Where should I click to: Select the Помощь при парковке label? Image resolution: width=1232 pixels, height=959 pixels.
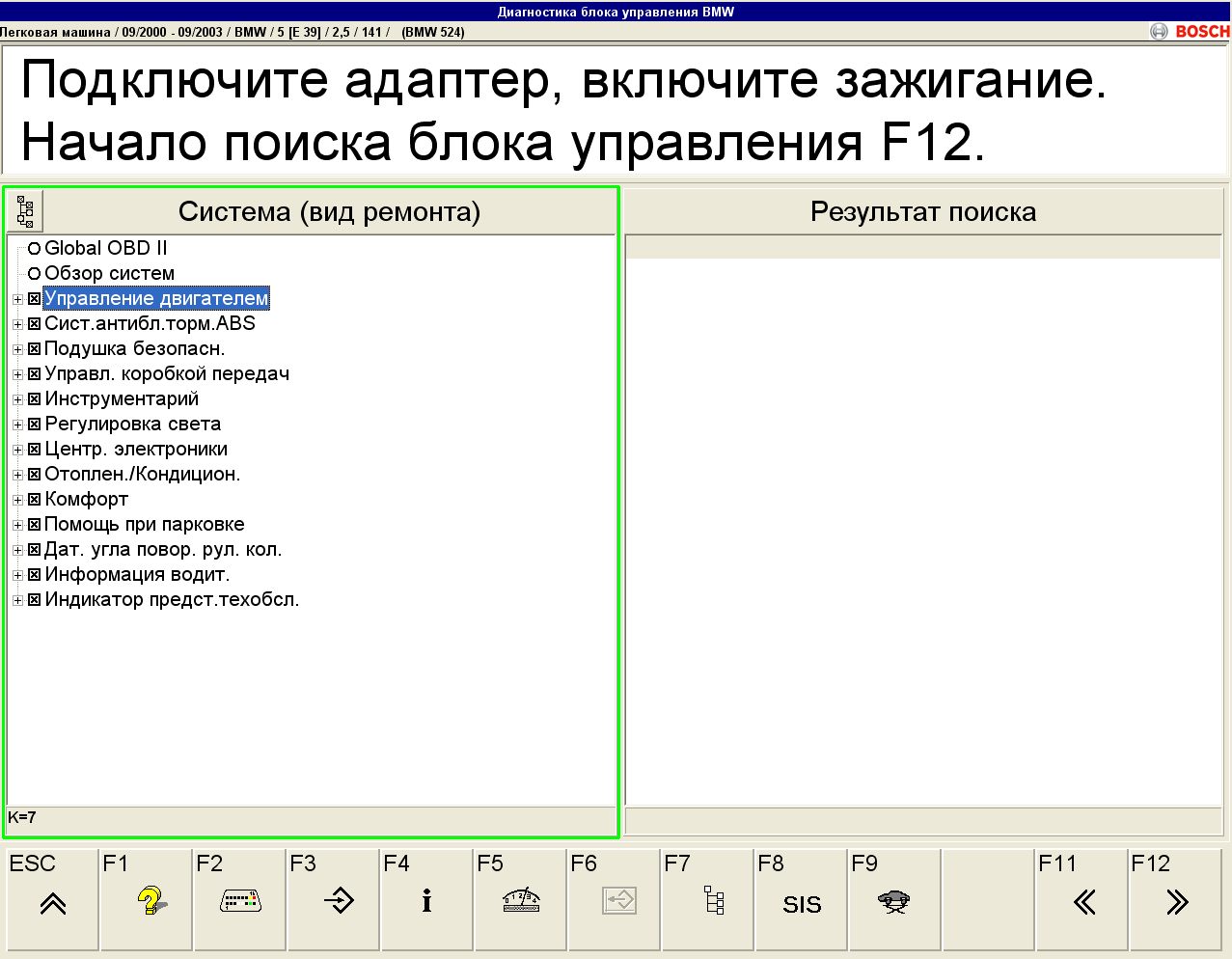pyautogui.click(x=145, y=525)
